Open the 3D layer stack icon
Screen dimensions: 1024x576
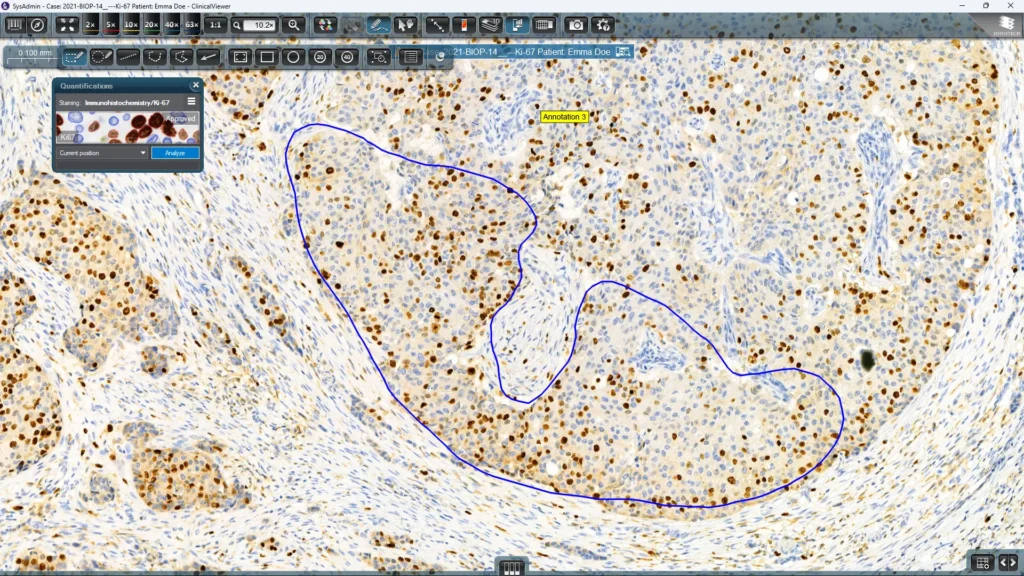[490, 25]
